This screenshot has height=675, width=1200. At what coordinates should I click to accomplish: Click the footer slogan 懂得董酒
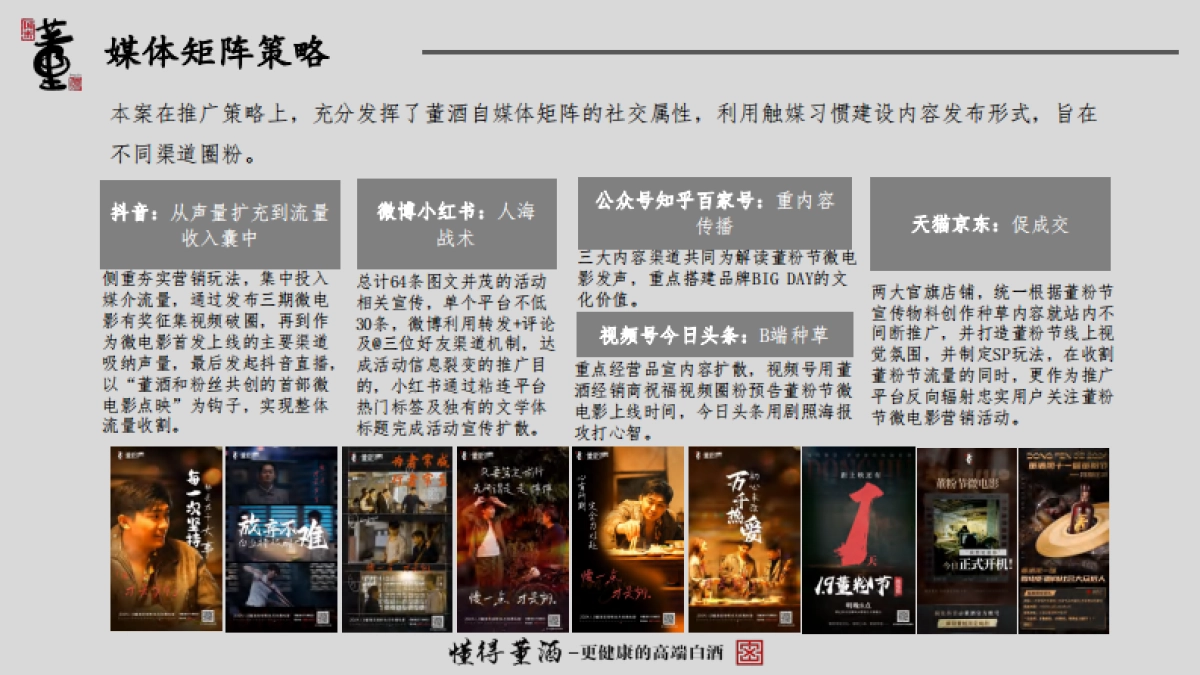(505, 653)
